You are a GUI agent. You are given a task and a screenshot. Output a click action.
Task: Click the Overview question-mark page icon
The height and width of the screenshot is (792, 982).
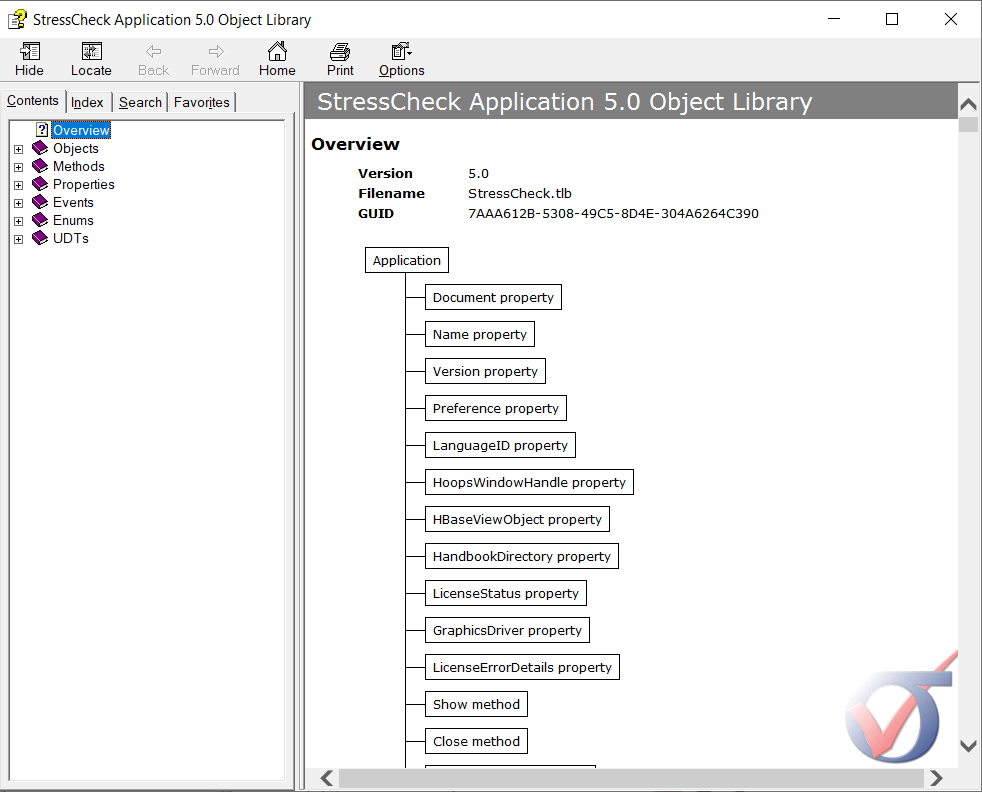click(x=42, y=130)
